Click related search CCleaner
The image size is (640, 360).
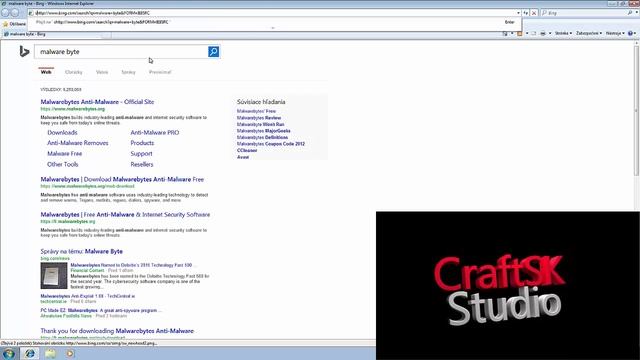(247, 150)
